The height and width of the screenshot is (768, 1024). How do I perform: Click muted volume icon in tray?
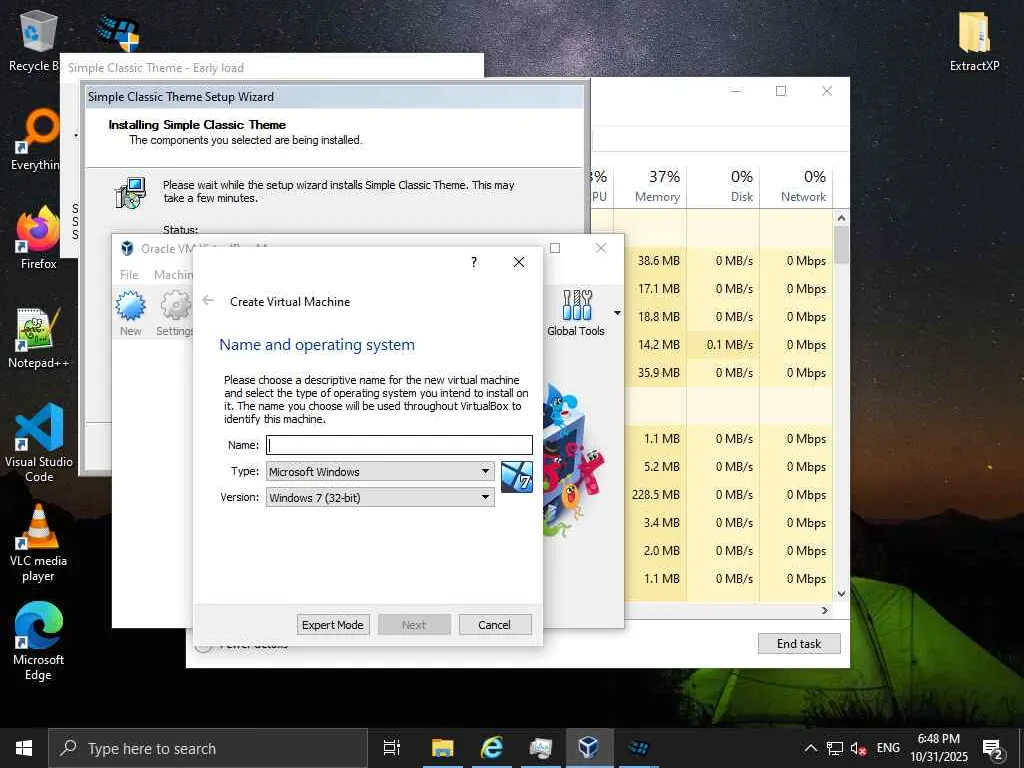[x=858, y=748]
